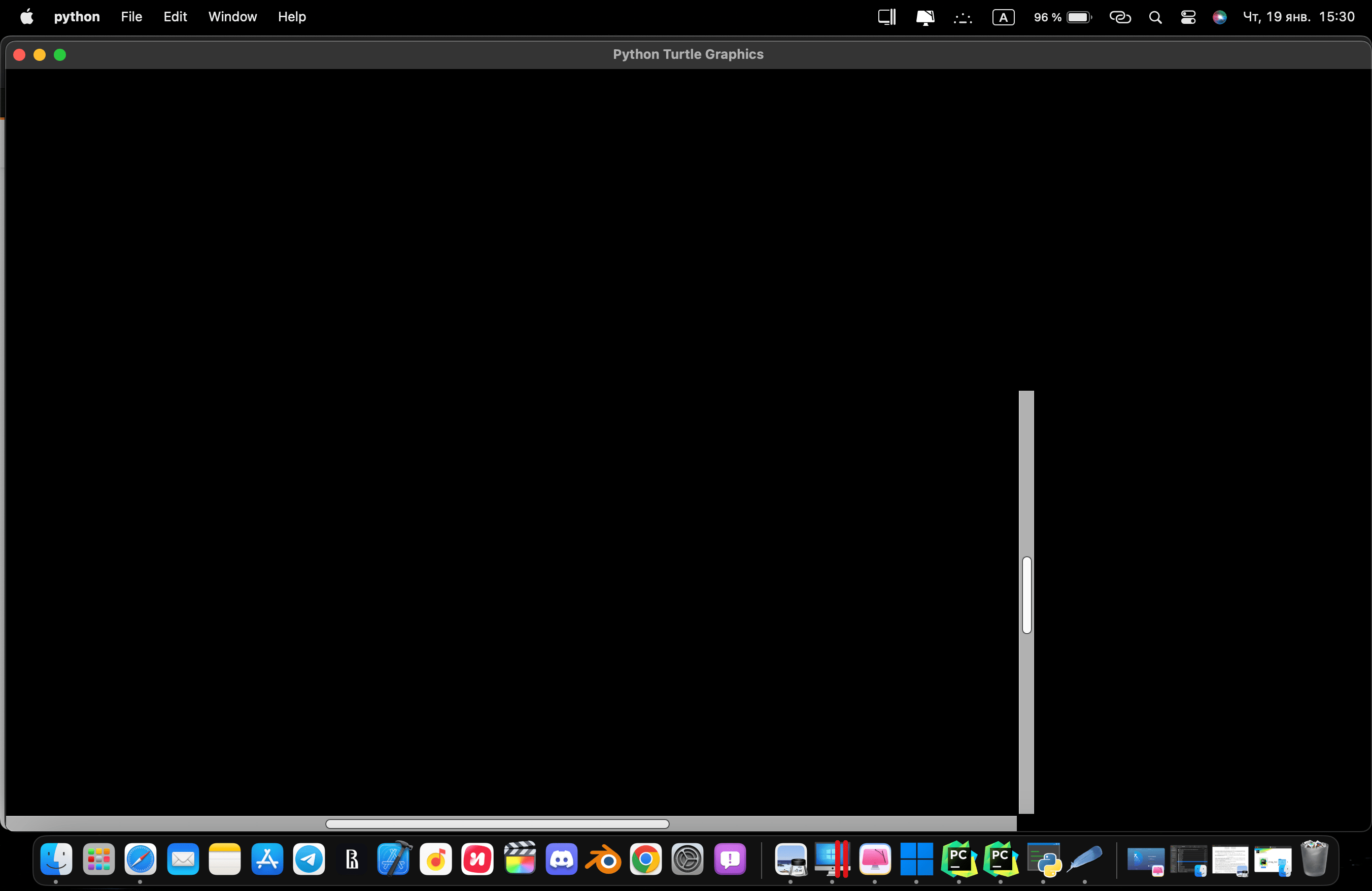Screen dimensions: 1372x891
Task: Open the Mail app icon
Action: (183, 860)
